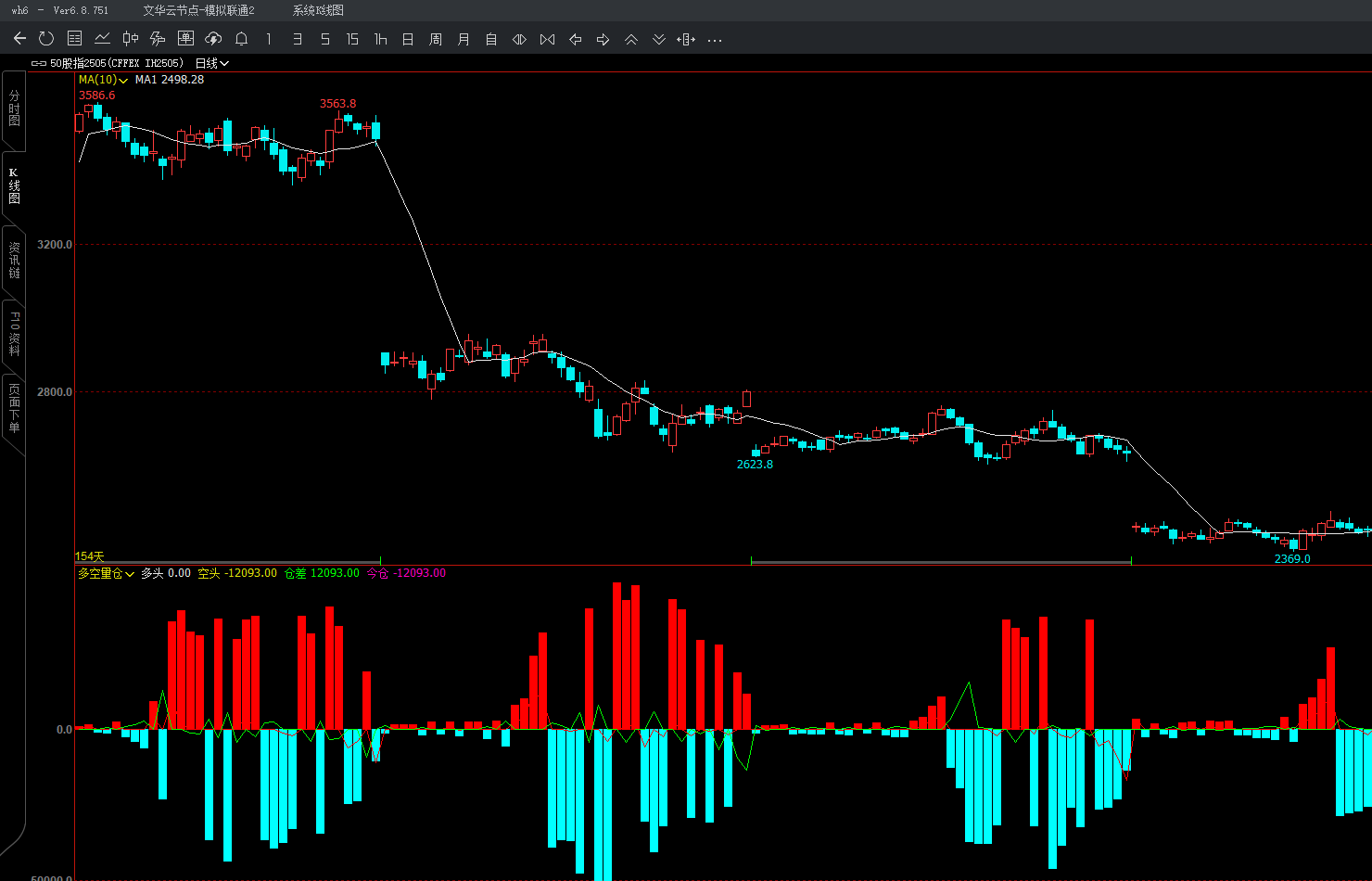Screen dimensions: 1372x881
Task: Click the 2800.0 price axis label
Action: [54, 392]
